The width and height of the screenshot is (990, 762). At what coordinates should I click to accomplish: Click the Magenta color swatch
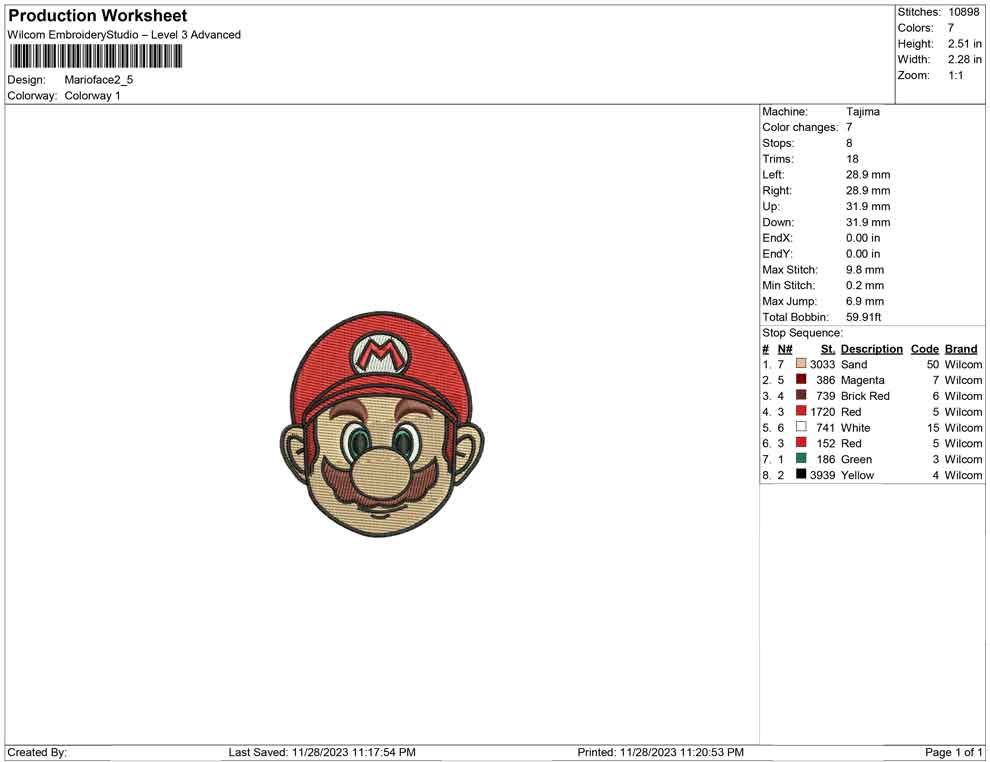[801, 379]
